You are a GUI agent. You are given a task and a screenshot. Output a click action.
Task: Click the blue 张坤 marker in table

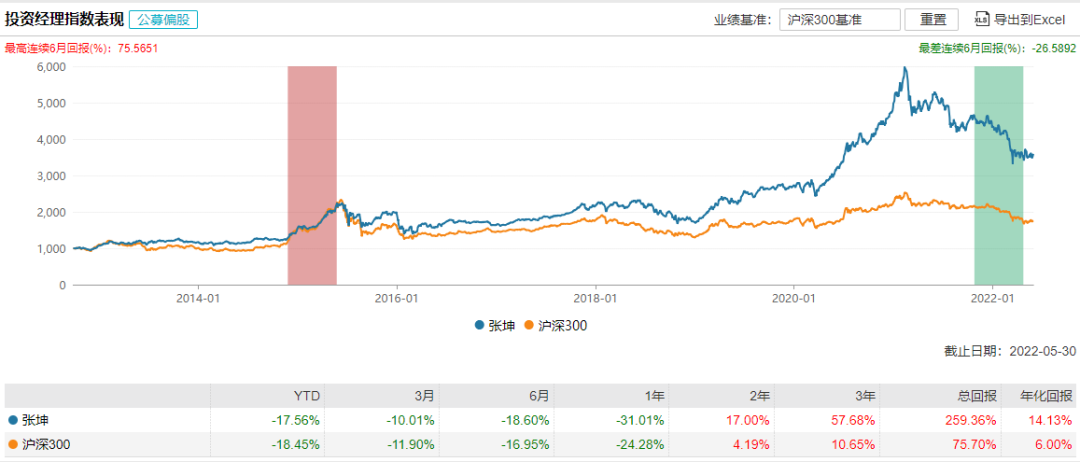[x=12, y=420]
